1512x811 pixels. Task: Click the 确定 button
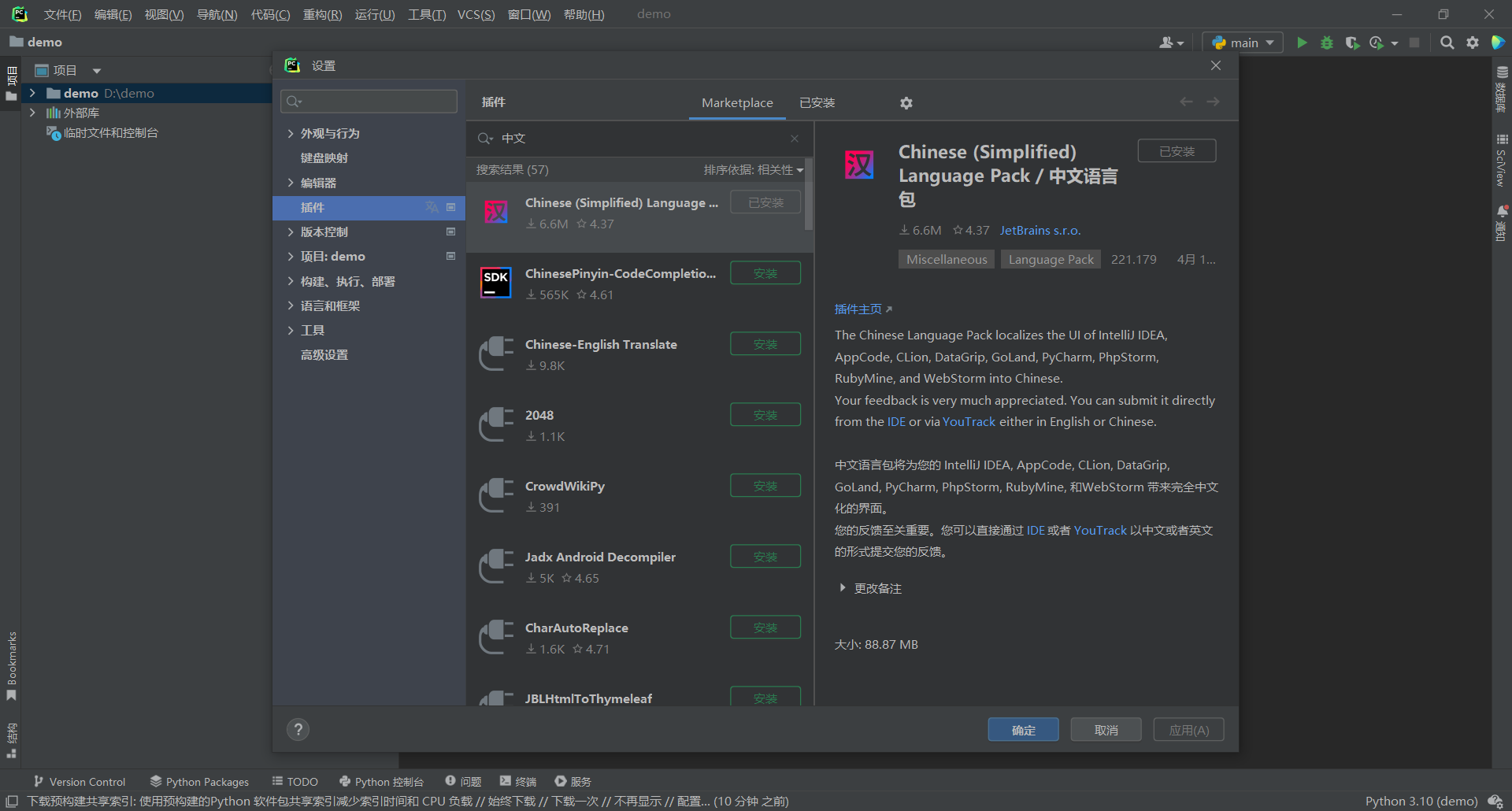(x=1024, y=730)
